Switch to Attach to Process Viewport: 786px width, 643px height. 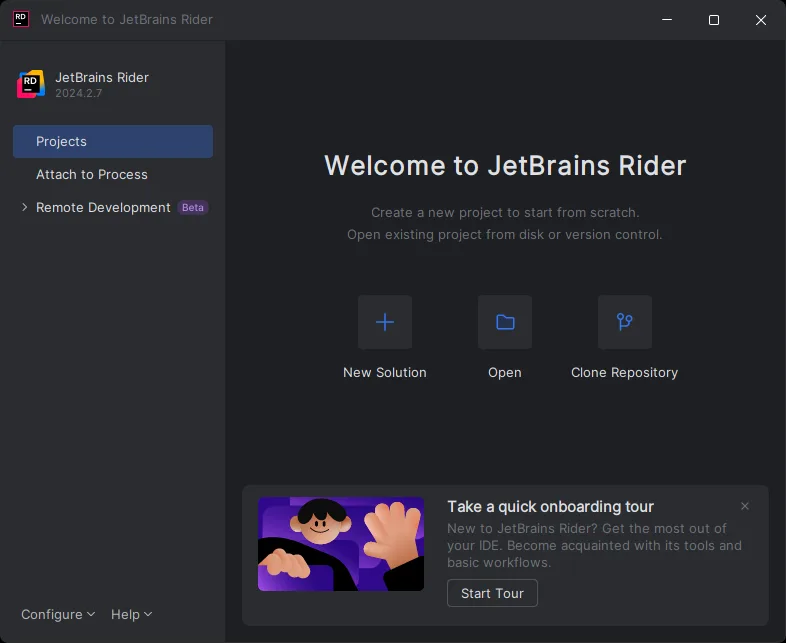[x=92, y=175]
